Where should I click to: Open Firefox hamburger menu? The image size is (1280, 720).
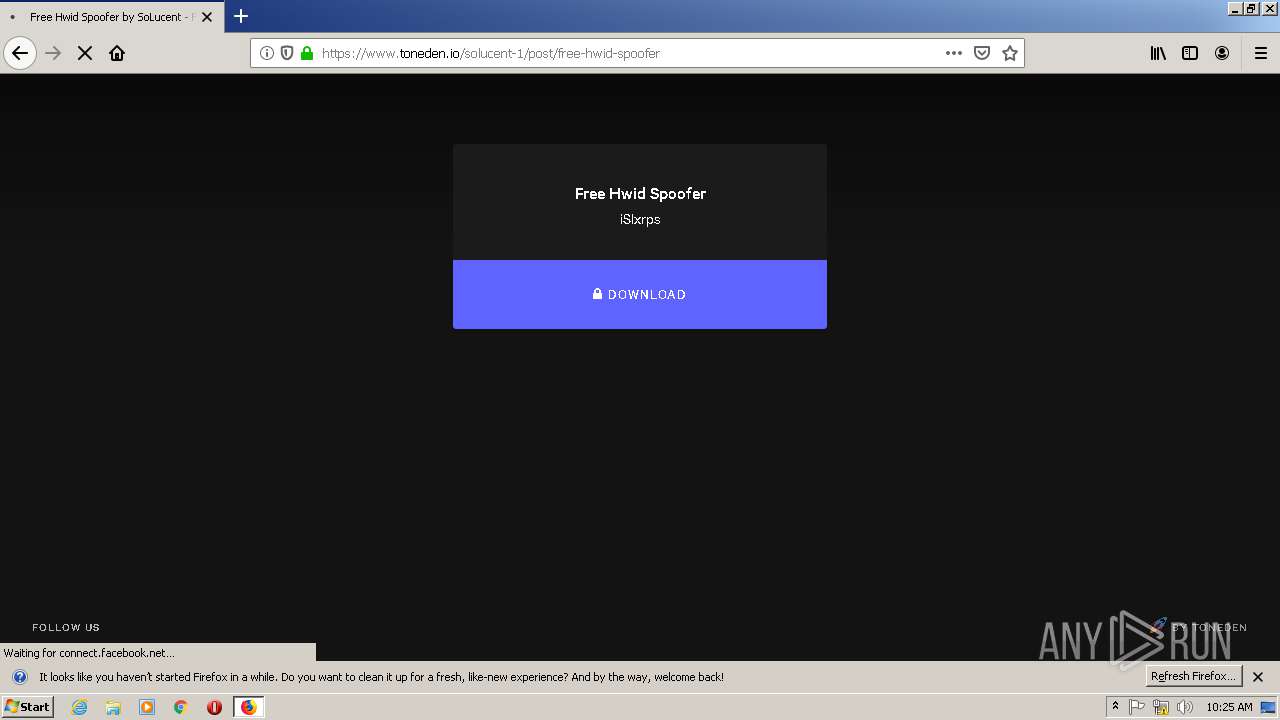[1261, 53]
